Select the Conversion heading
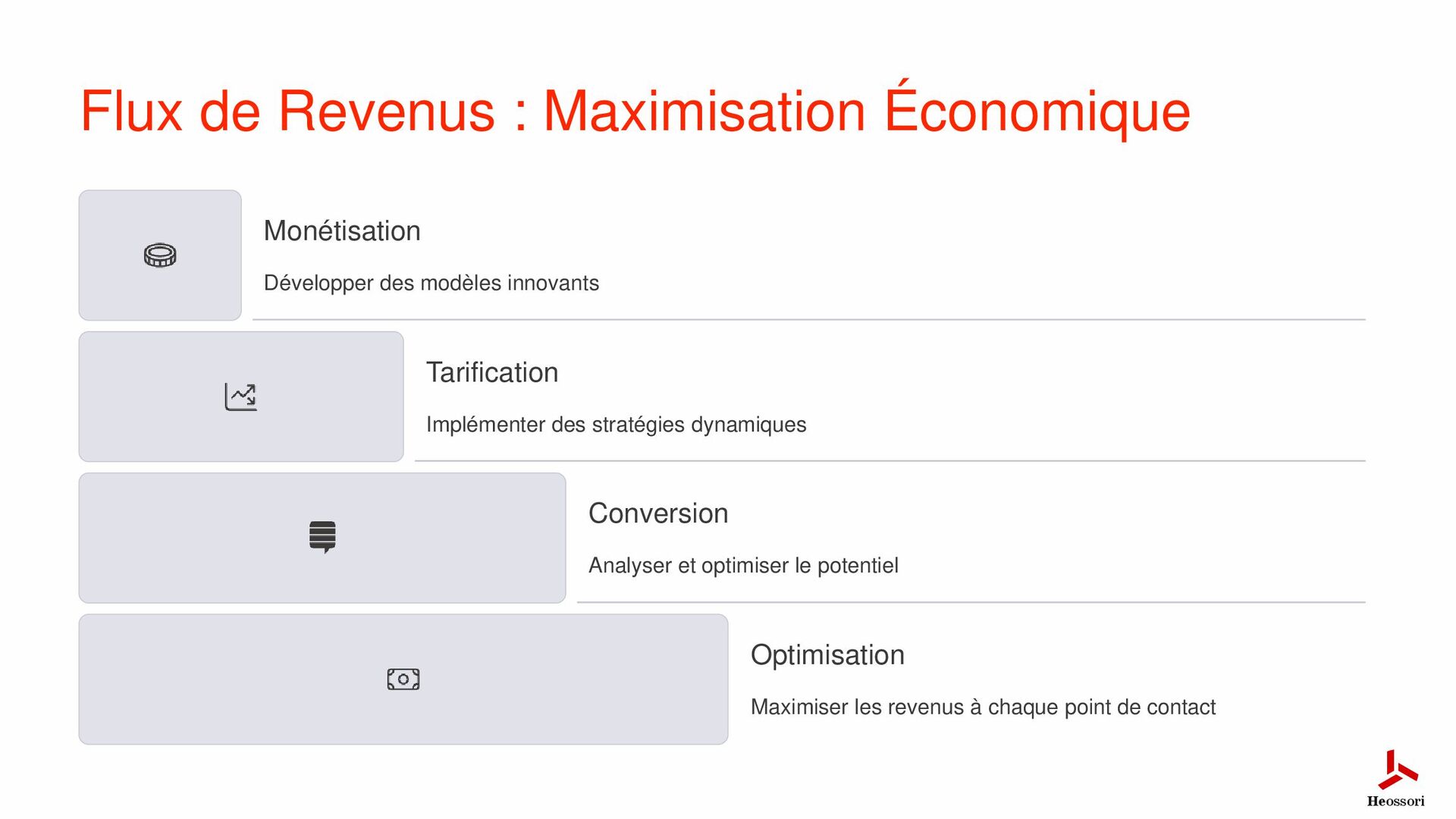Screen dimensions: 1456x819 (x=658, y=513)
